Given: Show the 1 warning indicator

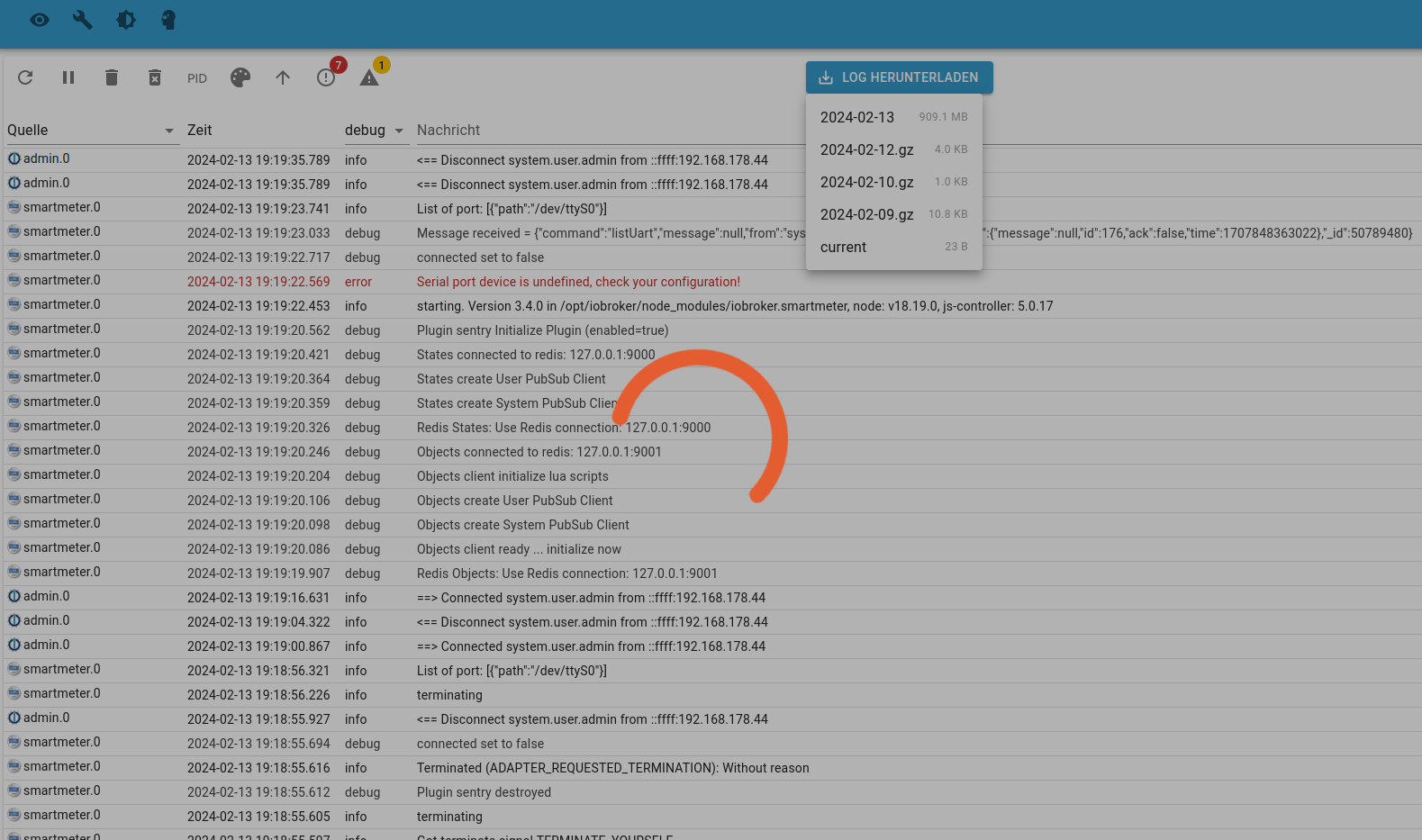Looking at the screenshot, I should [369, 77].
